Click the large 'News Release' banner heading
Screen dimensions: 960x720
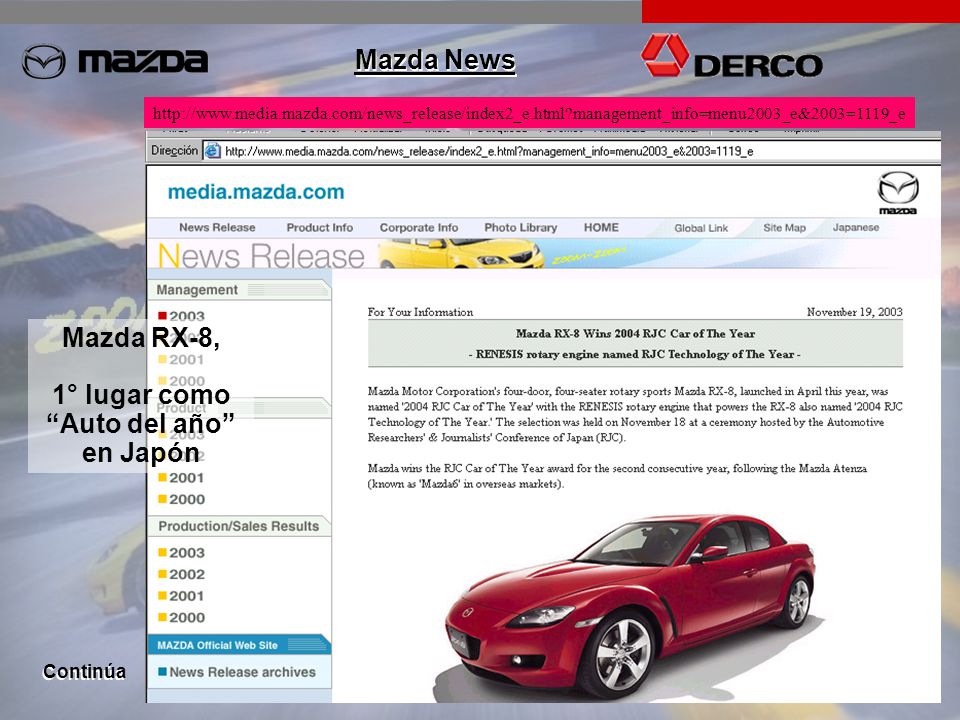261,255
